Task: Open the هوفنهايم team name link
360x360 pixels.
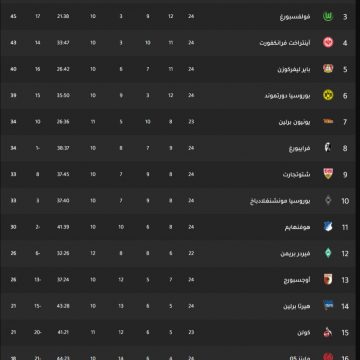Action: click(298, 227)
